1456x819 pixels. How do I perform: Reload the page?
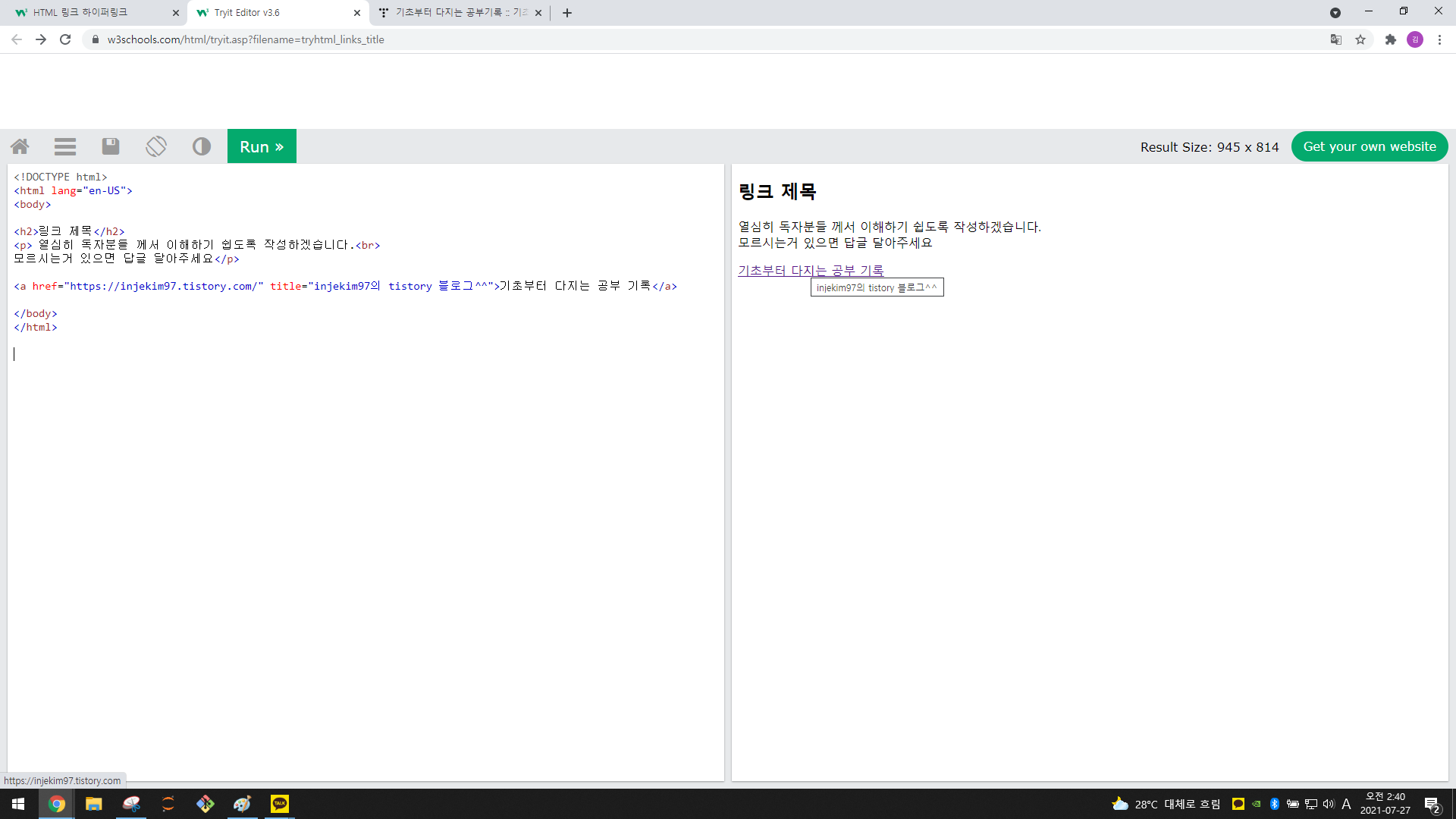pyautogui.click(x=65, y=39)
